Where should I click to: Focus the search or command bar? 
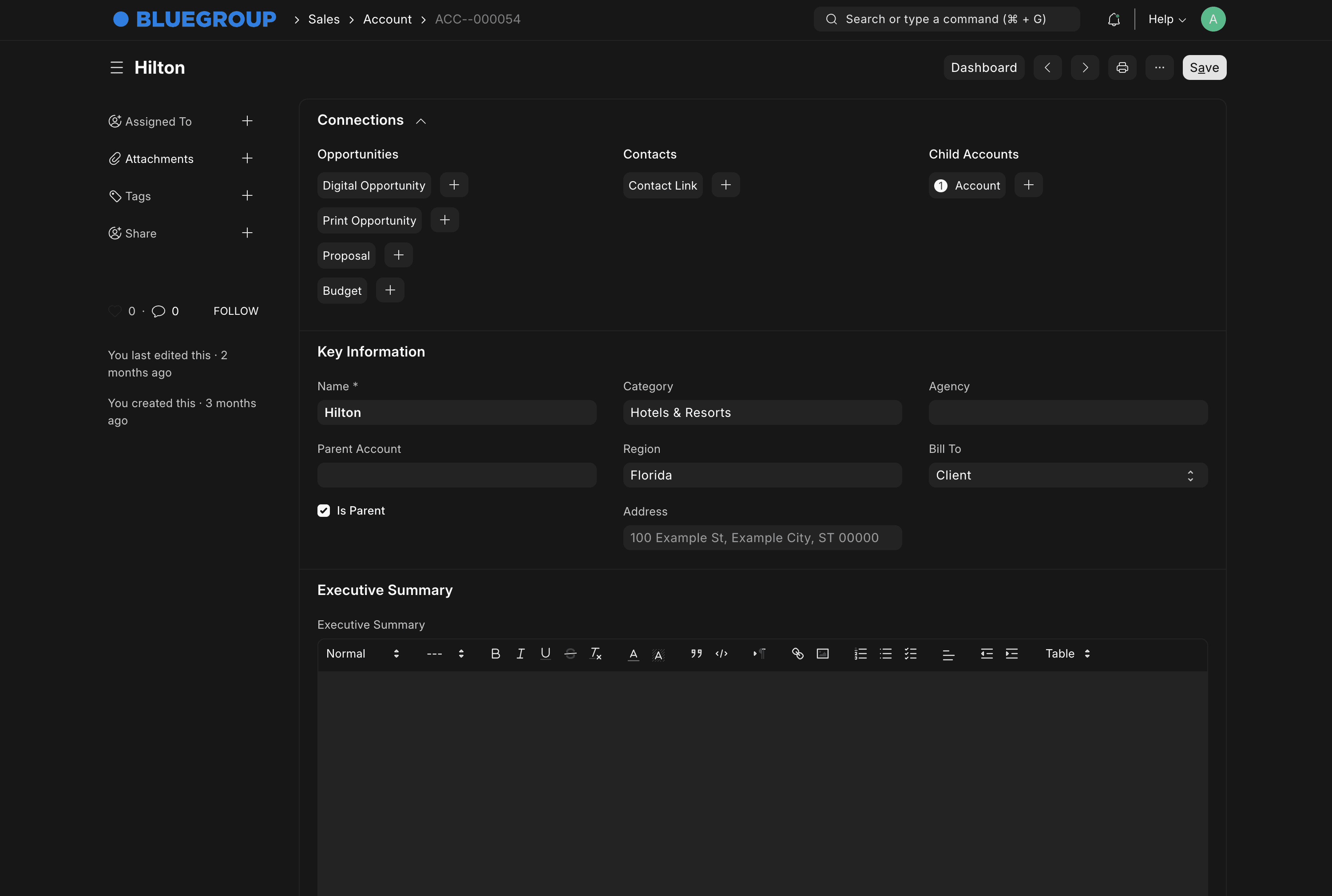946,20
